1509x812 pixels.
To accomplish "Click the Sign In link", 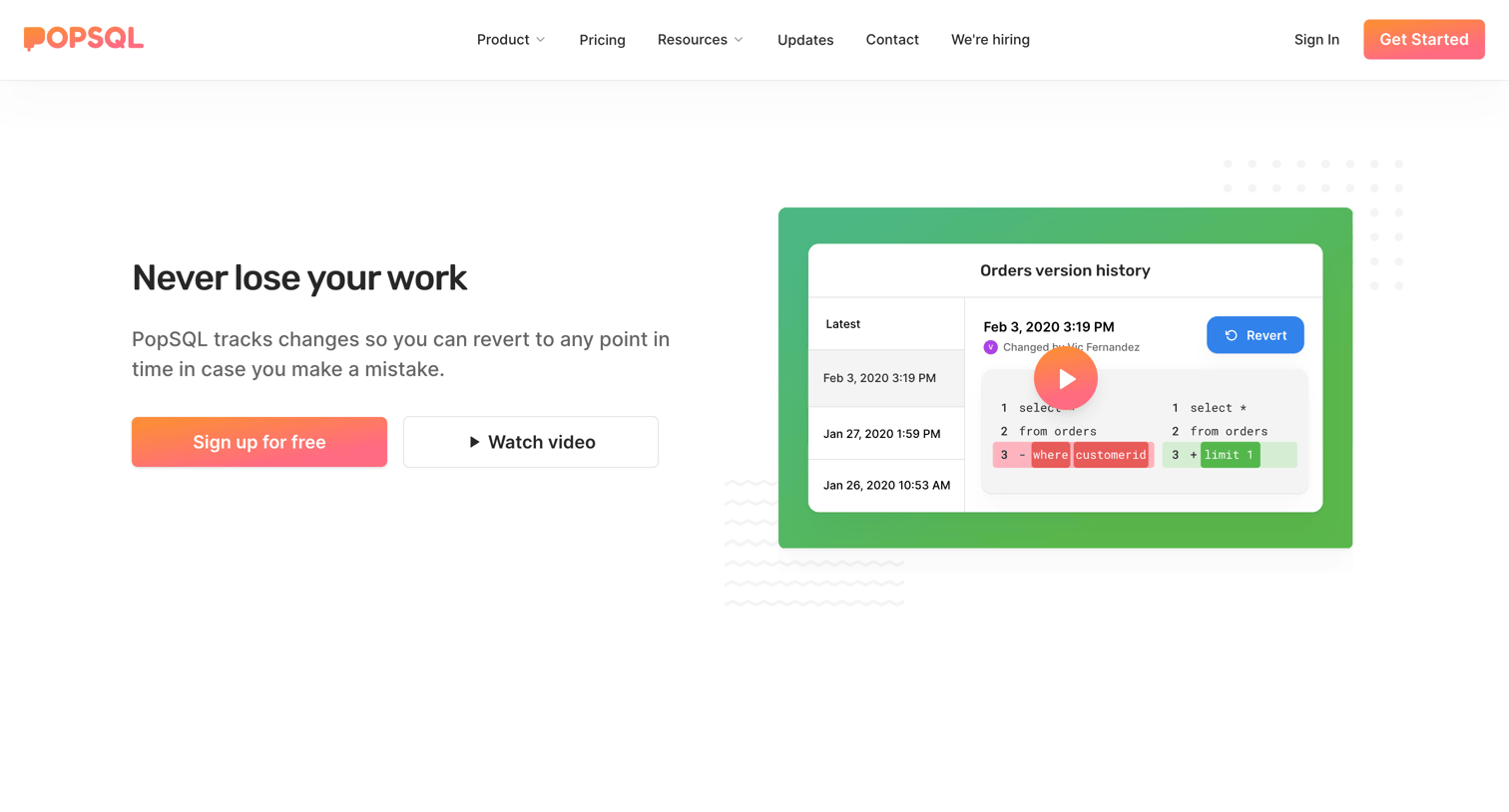I will (1316, 40).
